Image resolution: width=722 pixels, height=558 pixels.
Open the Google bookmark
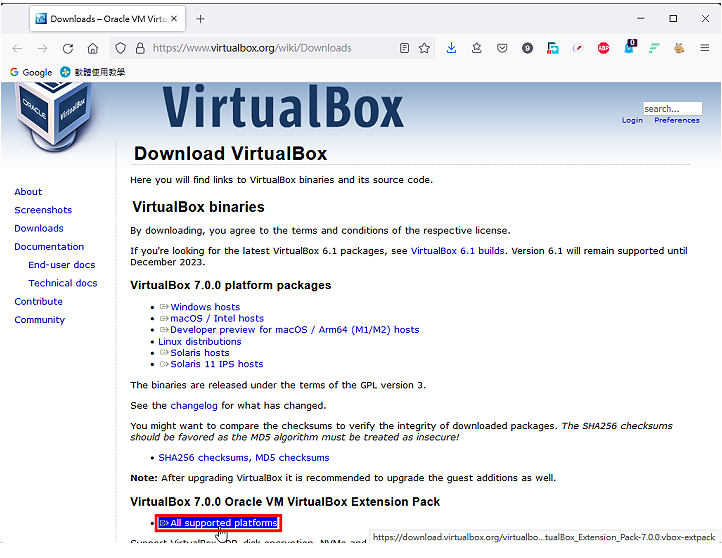(31, 72)
